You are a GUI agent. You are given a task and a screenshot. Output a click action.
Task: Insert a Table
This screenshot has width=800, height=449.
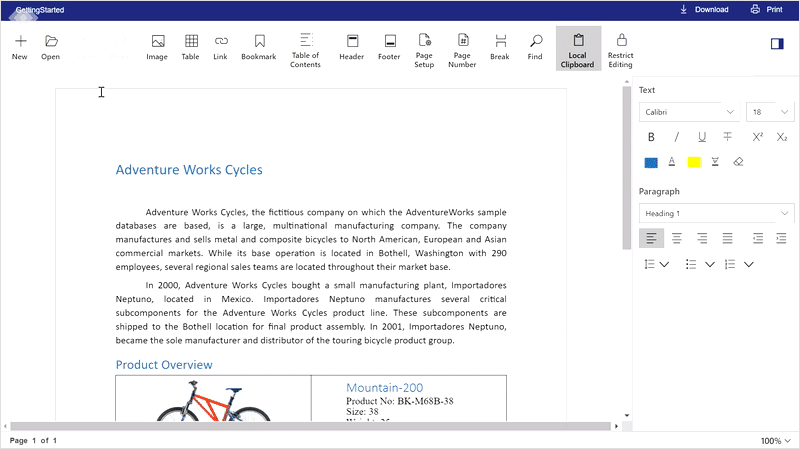click(191, 47)
